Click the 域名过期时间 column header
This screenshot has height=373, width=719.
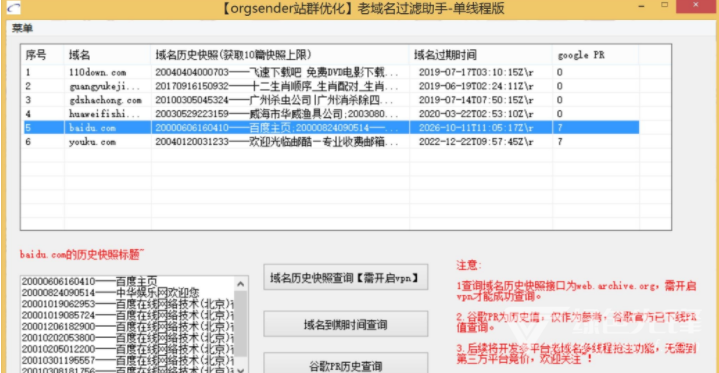(x=481, y=55)
